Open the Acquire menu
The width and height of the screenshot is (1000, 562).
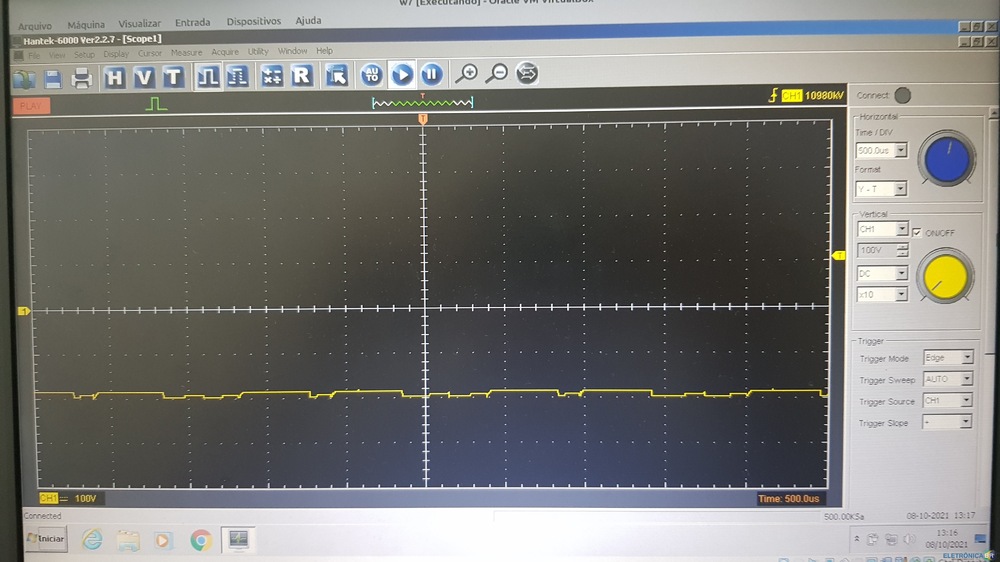click(224, 52)
